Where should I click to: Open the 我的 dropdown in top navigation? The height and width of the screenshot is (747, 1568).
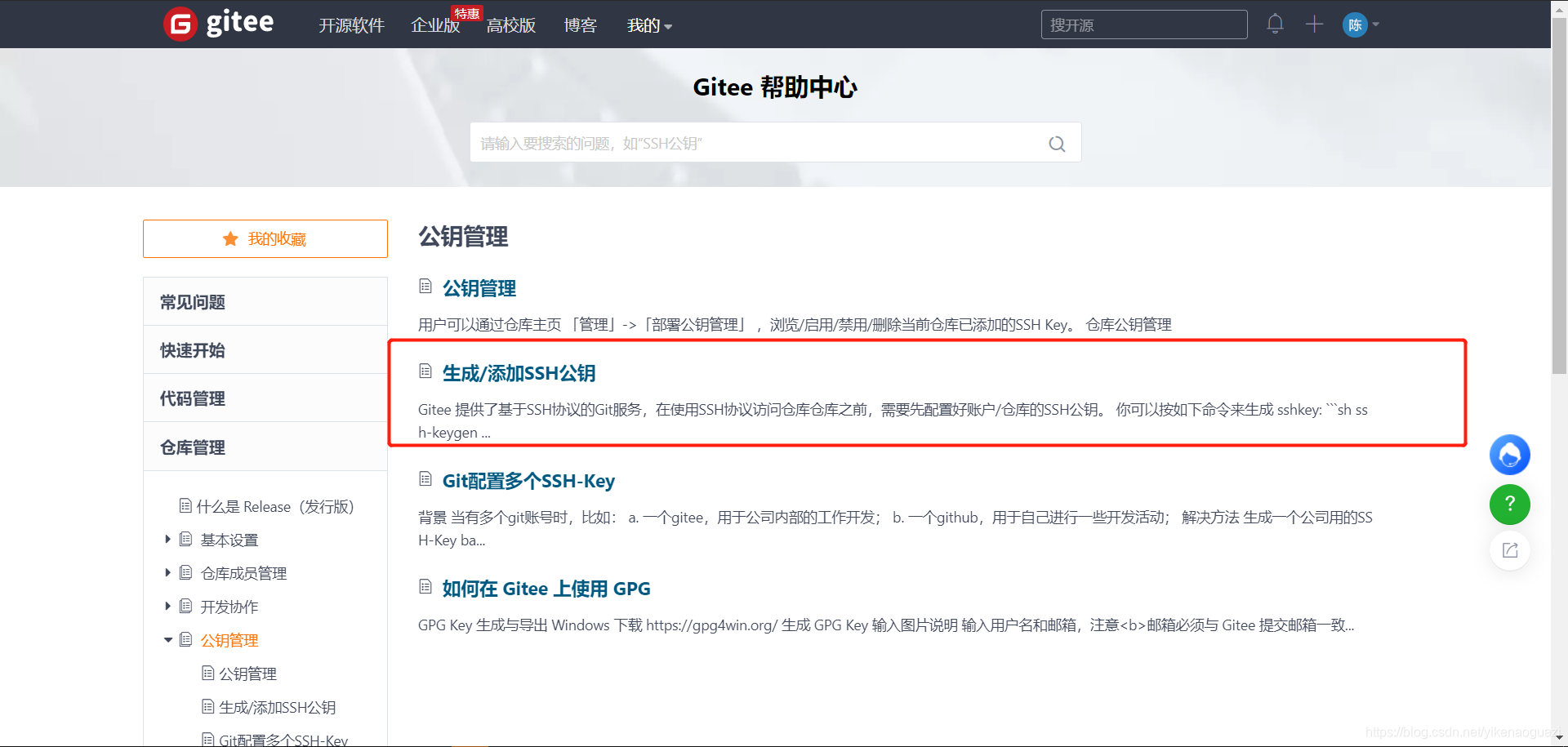(x=649, y=25)
